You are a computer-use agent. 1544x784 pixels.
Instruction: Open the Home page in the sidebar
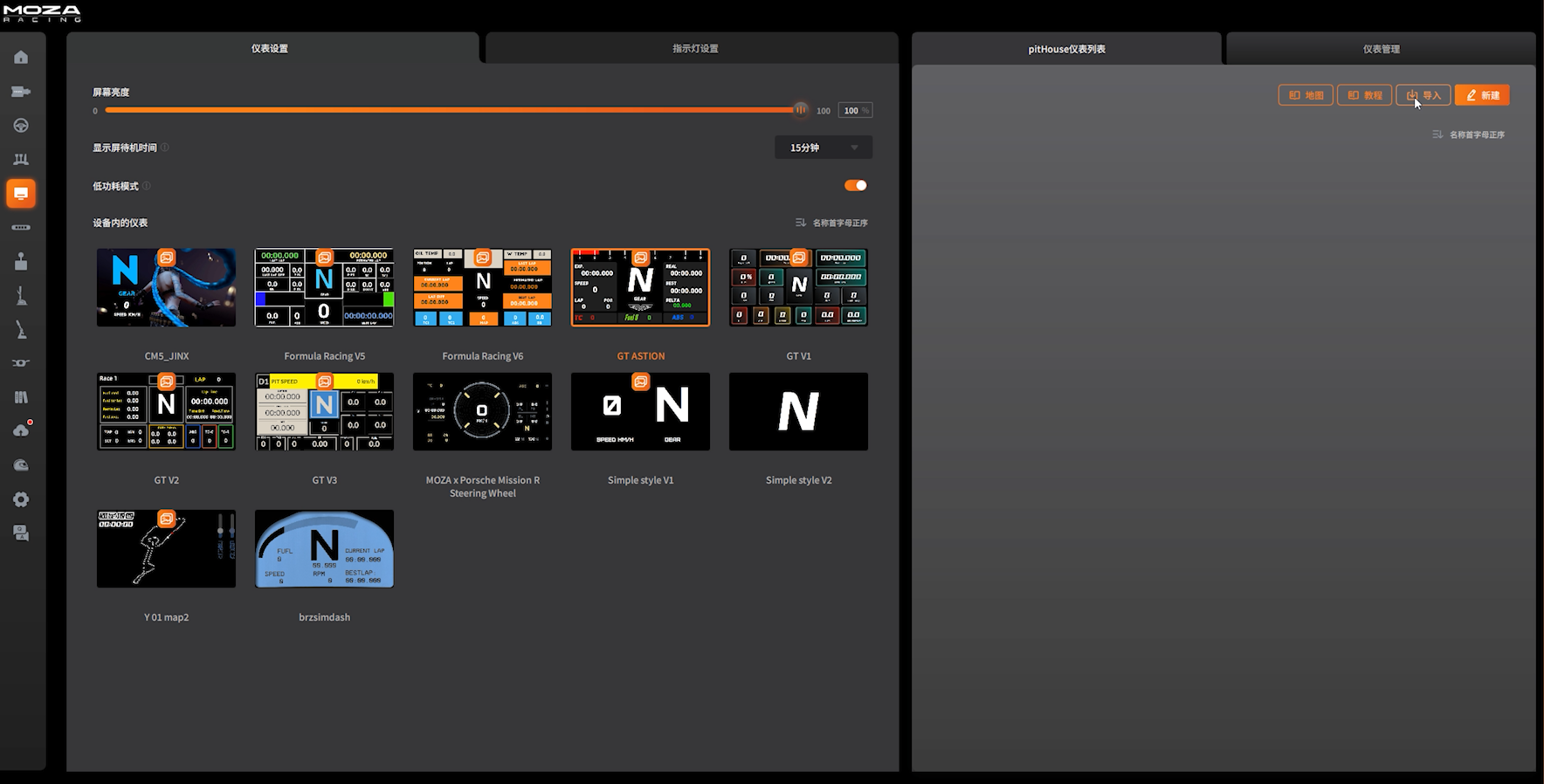pyautogui.click(x=21, y=58)
